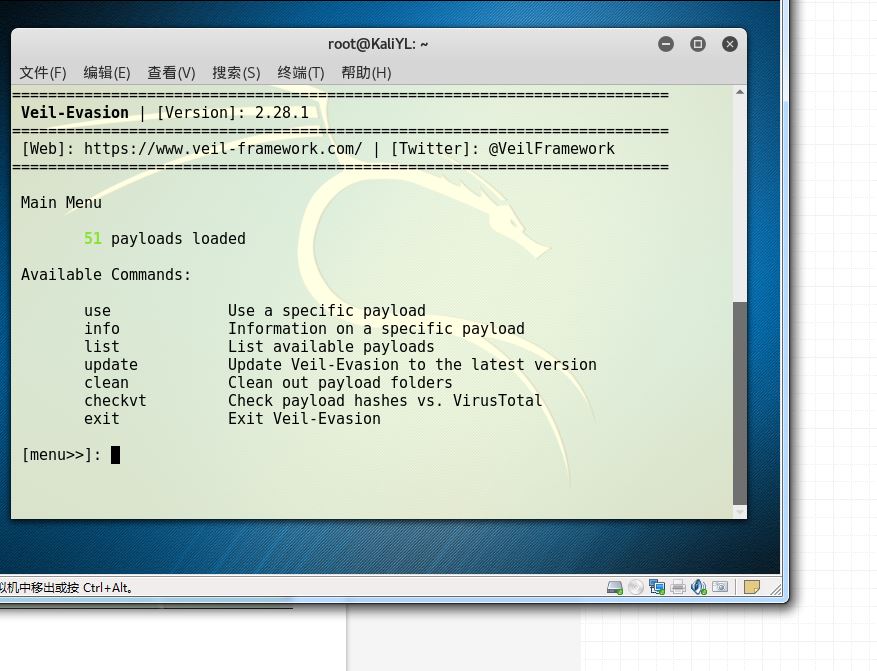Click the 'update' command text
This screenshot has width=877, height=671.
(x=111, y=365)
